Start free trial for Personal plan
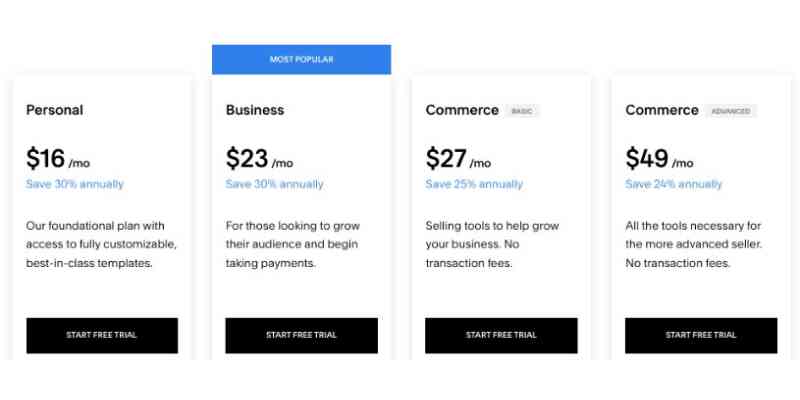The image size is (800, 400). (x=101, y=335)
